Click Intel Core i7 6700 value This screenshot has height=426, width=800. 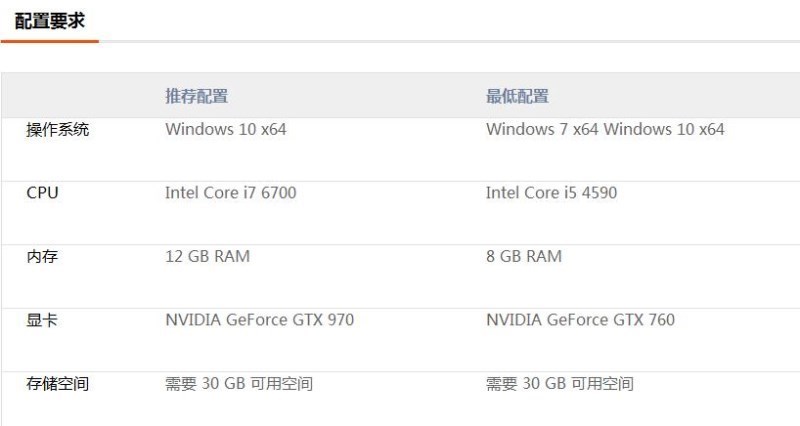231,193
